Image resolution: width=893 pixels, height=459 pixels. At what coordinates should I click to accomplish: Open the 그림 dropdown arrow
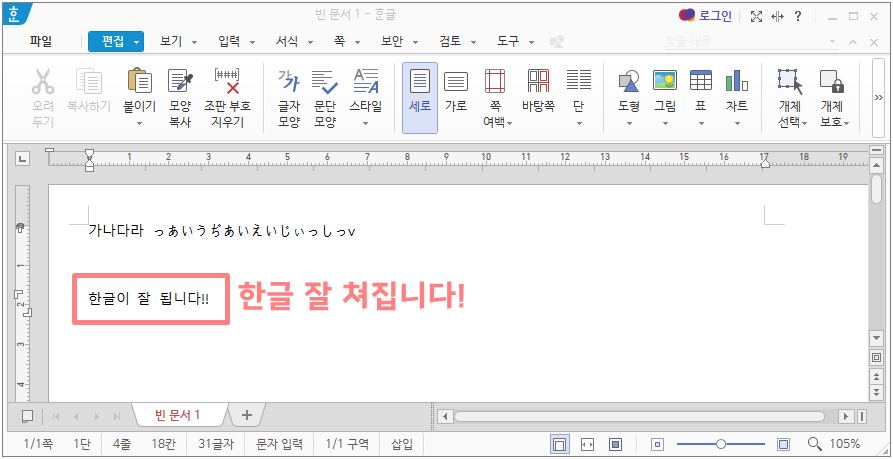point(665,123)
